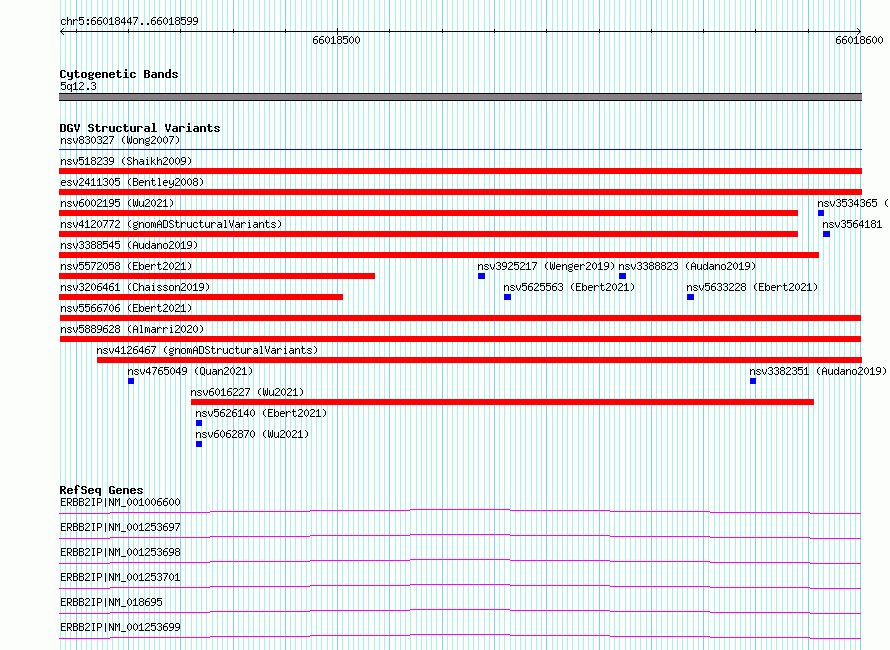Open transcript ERBB2IP|NM_001253698
This screenshot has width=890, height=650.
coord(120,552)
